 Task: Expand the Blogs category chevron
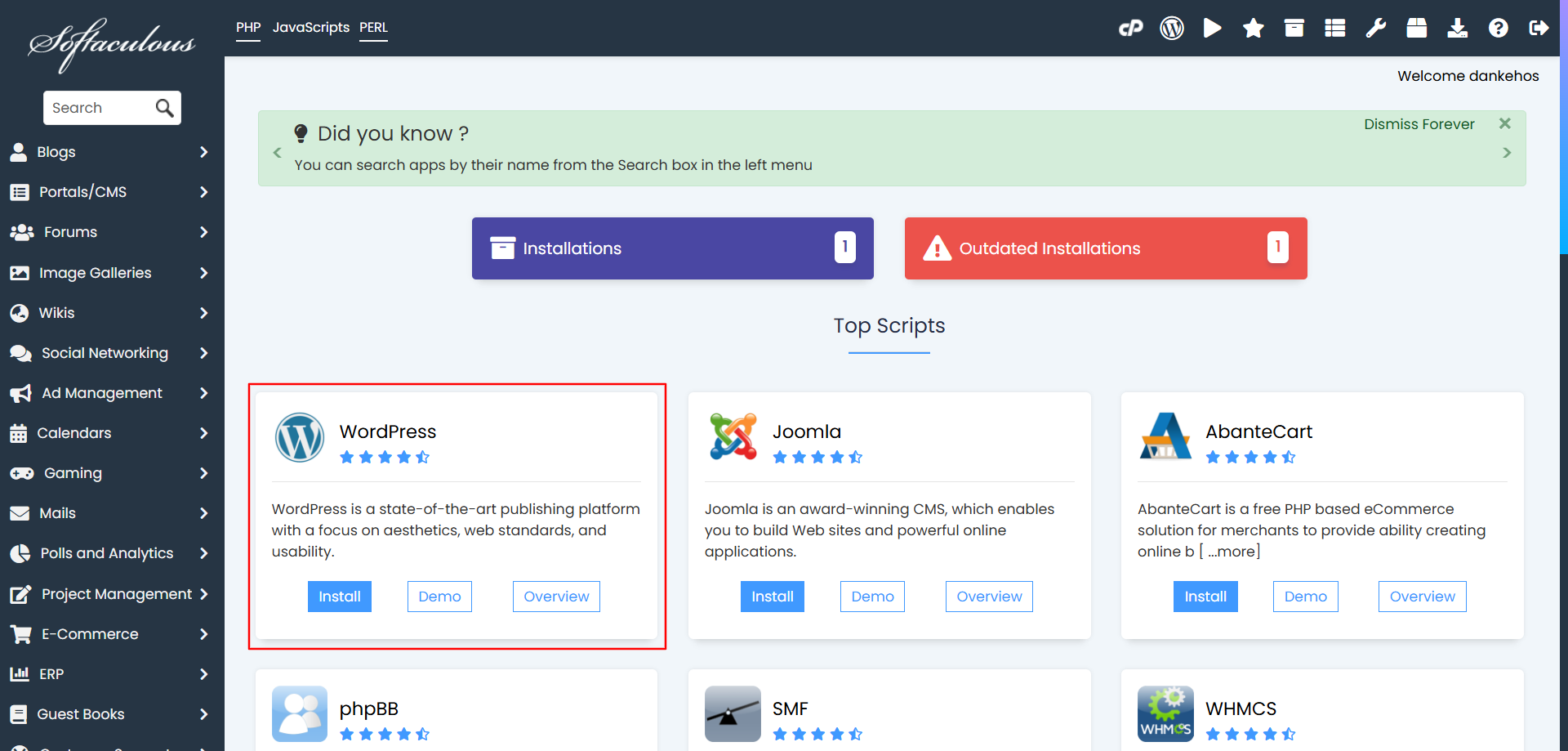[203, 152]
